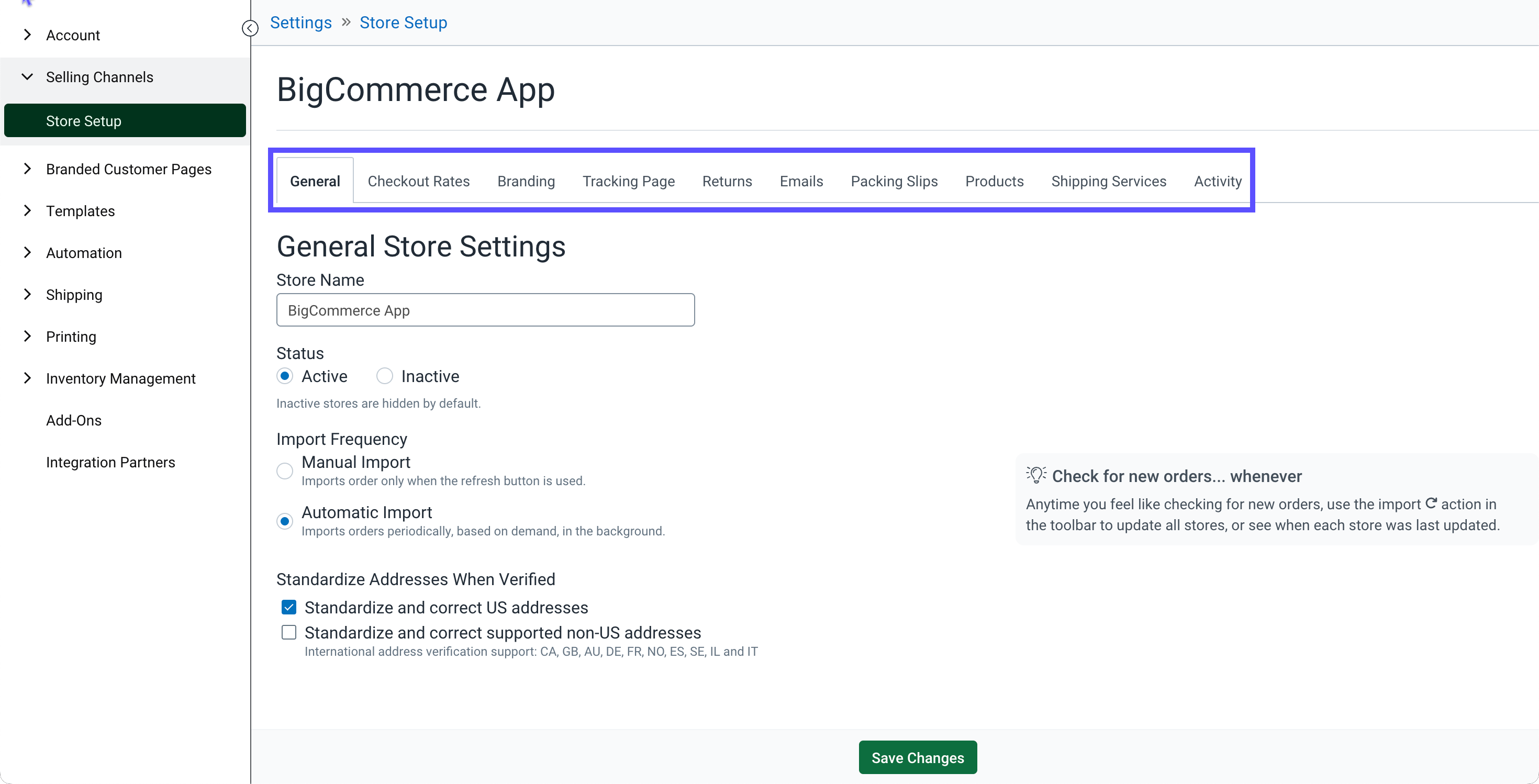
Task: Click the Store Name input field
Action: point(485,310)
